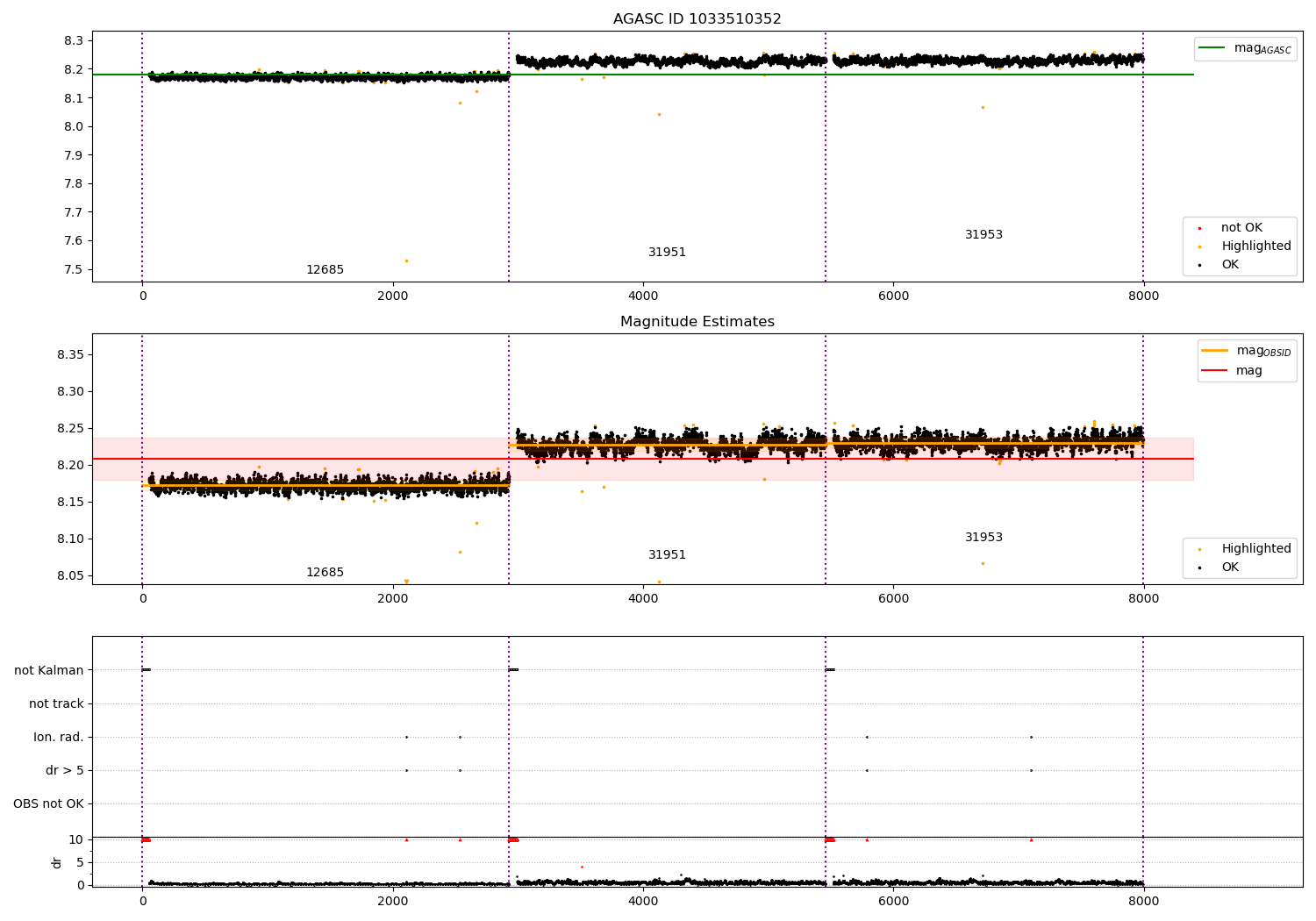Screen dimensions: 1316x921
Task: Click the 7.5 y-axis tick label
Action: click(x=74, y=269)
